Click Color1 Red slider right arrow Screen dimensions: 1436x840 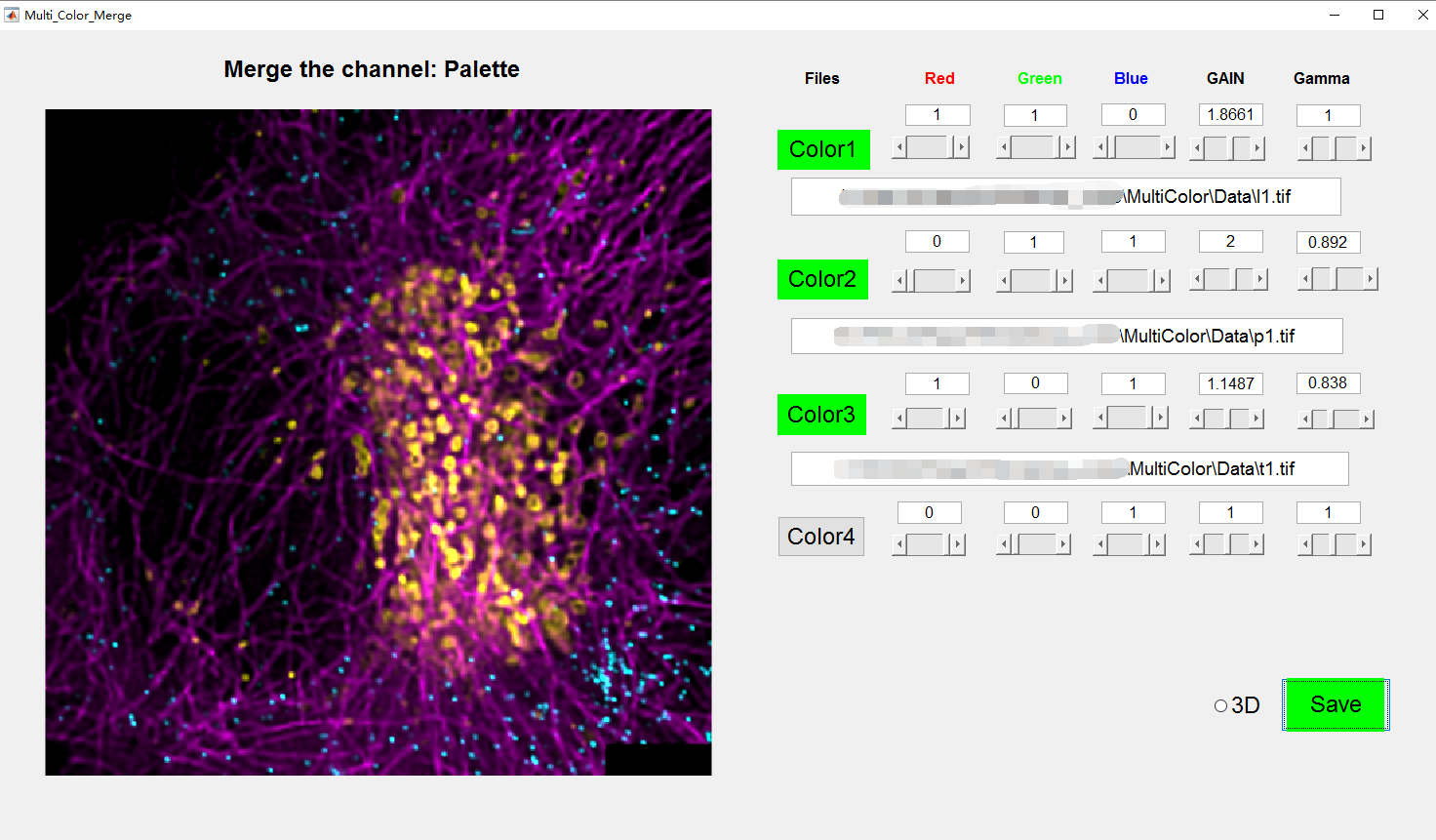coord(962,148)
